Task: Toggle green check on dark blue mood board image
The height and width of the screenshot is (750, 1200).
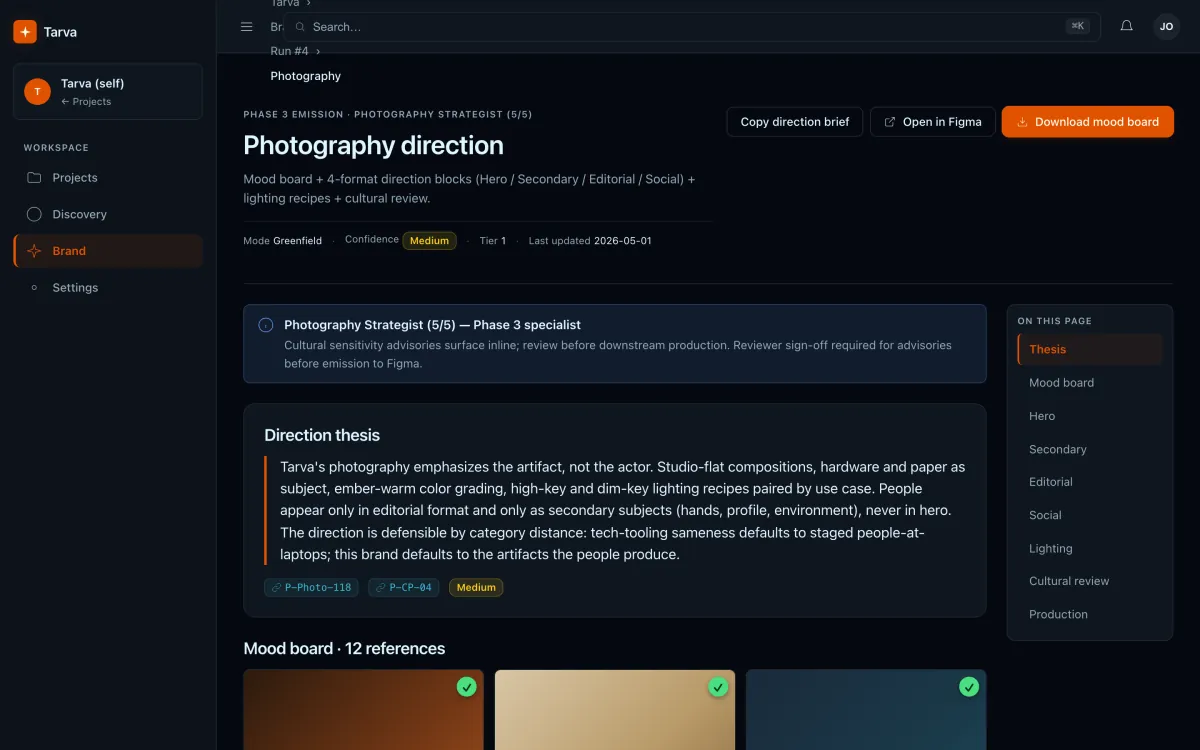Action: (969, 687)
